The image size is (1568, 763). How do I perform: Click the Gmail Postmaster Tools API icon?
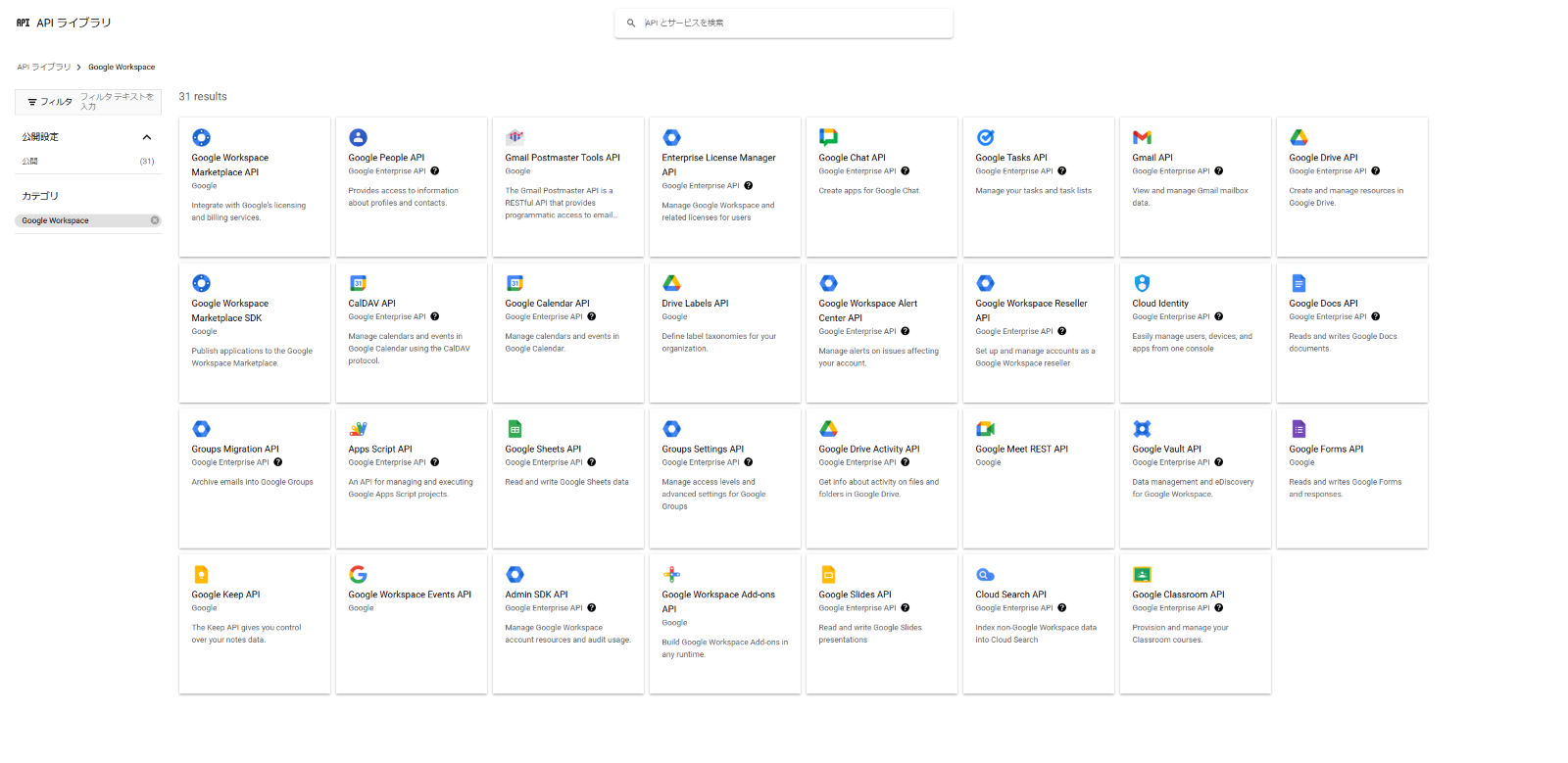coord(514,137)
